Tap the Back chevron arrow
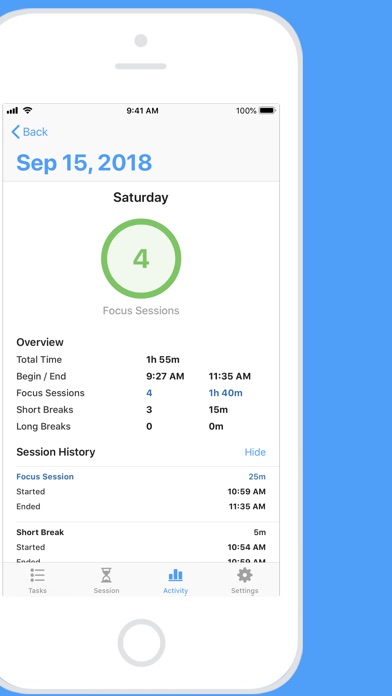 (16, 132)
